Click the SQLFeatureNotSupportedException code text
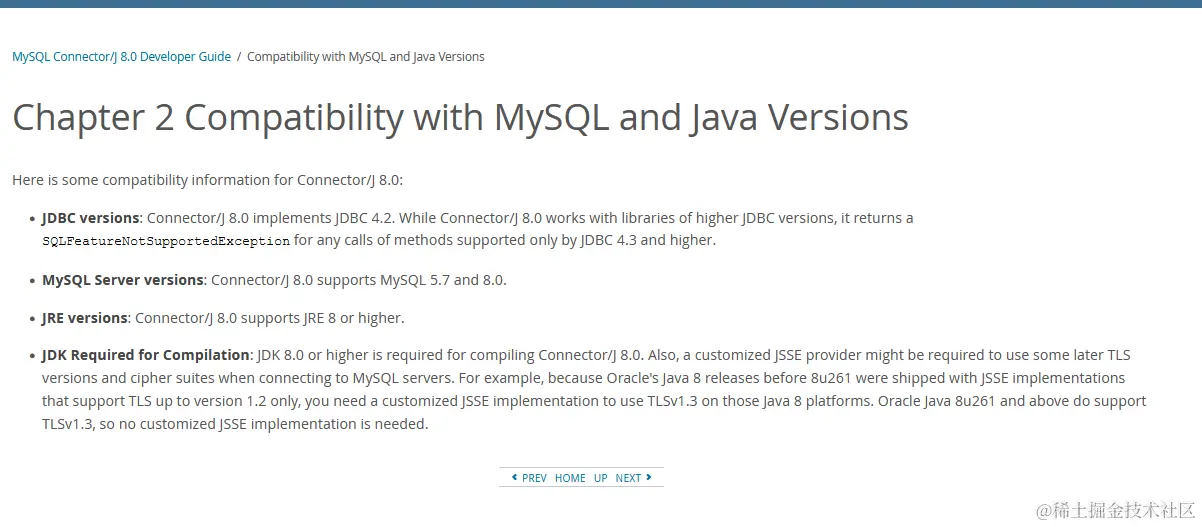 (x=166, y=241)
